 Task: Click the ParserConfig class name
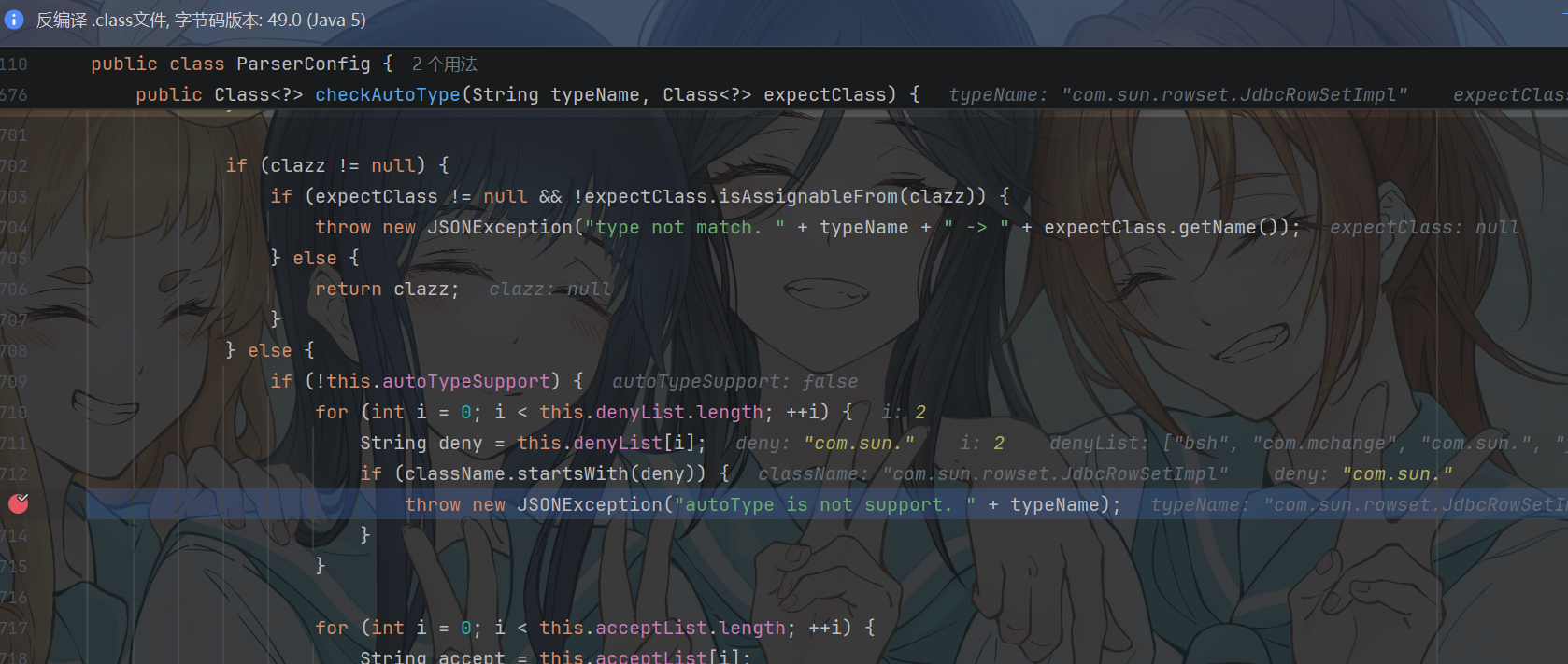[x=304, y=64]
